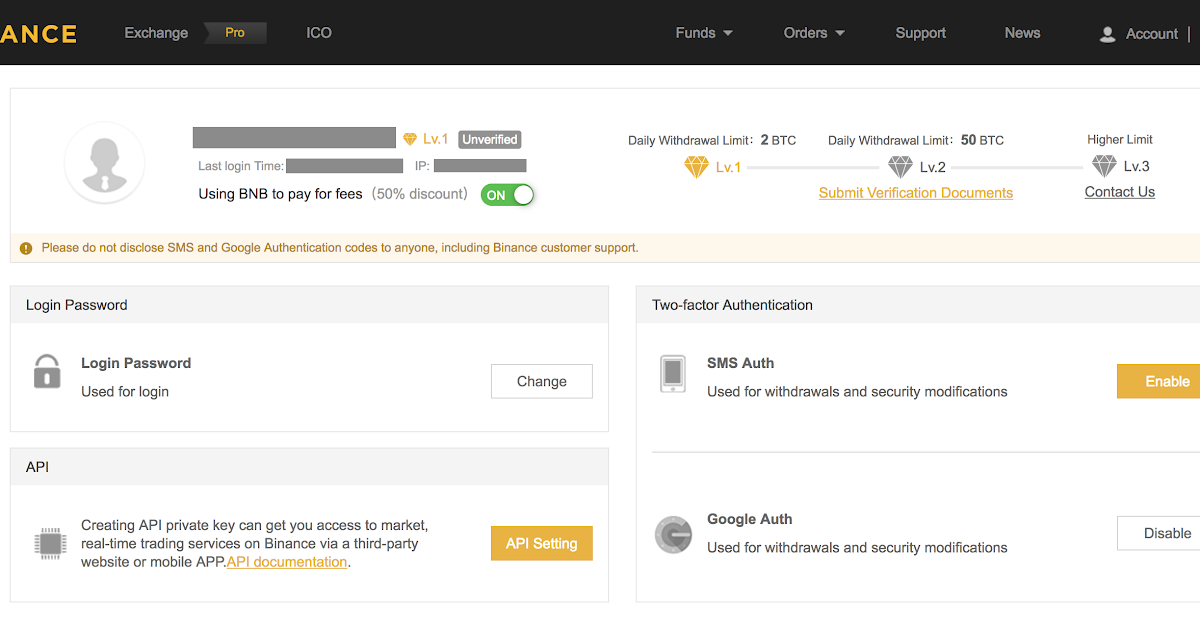Image resolution: width=1200 pixels, height=630 pixels.
Task: Go to the Support page
Action: coord(920,33)
